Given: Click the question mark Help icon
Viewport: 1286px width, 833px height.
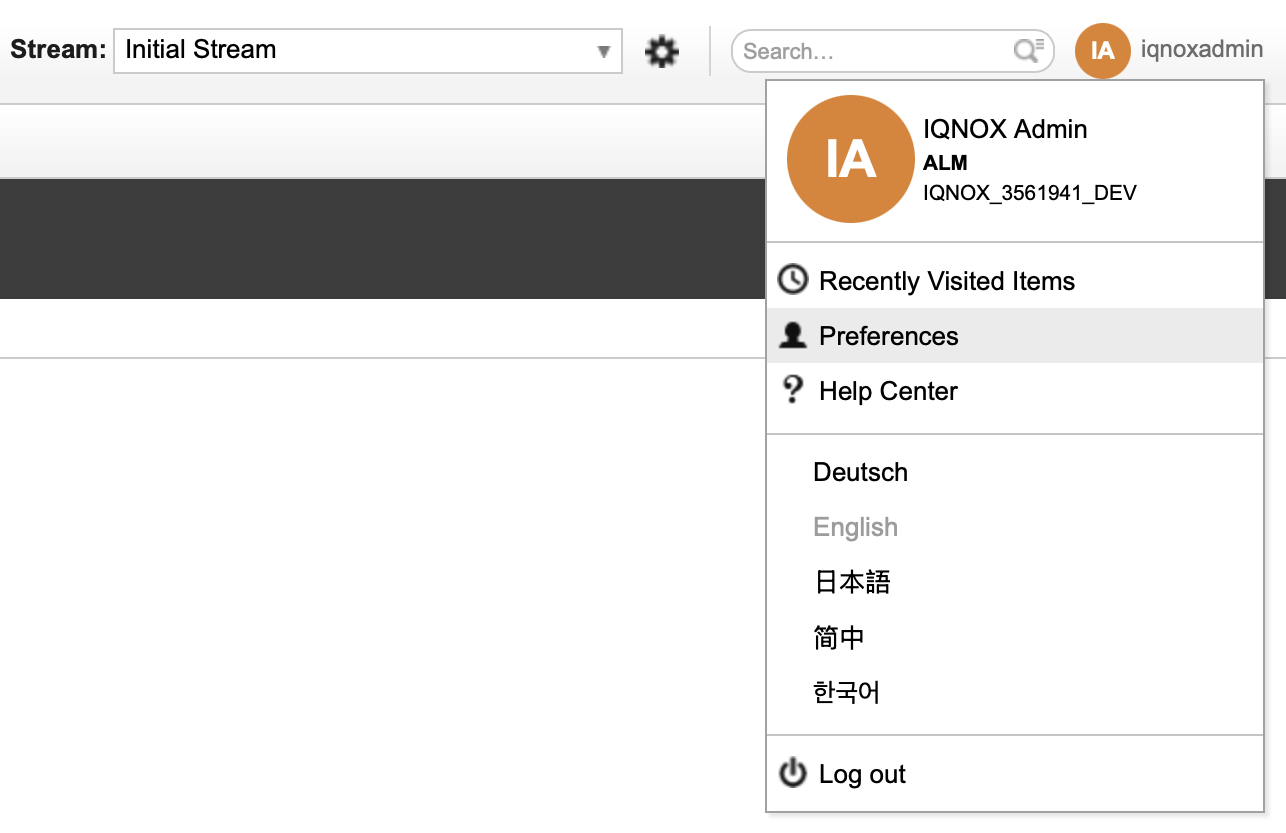Looking at the screenshot, I should tap(793, 390).
